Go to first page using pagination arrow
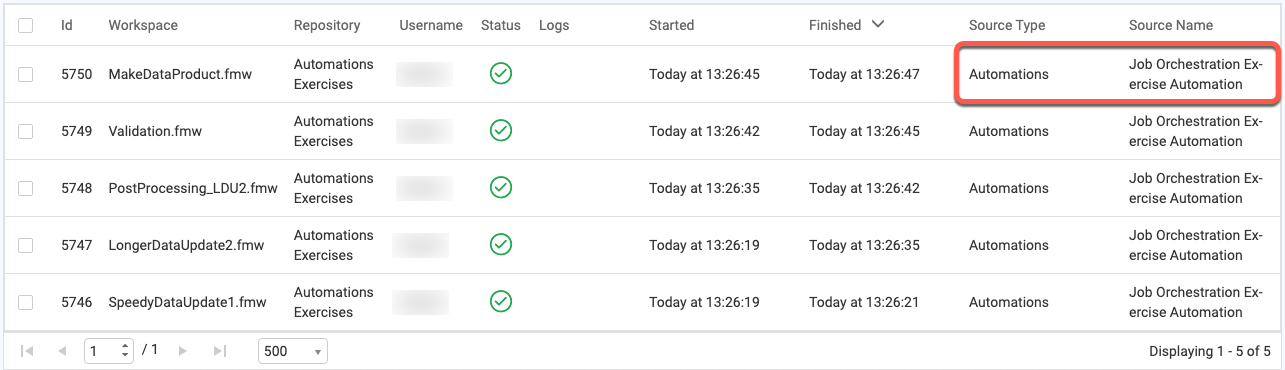Image resolution: width=1285 pixels, height=370 pixels. [x=27, y=351]
